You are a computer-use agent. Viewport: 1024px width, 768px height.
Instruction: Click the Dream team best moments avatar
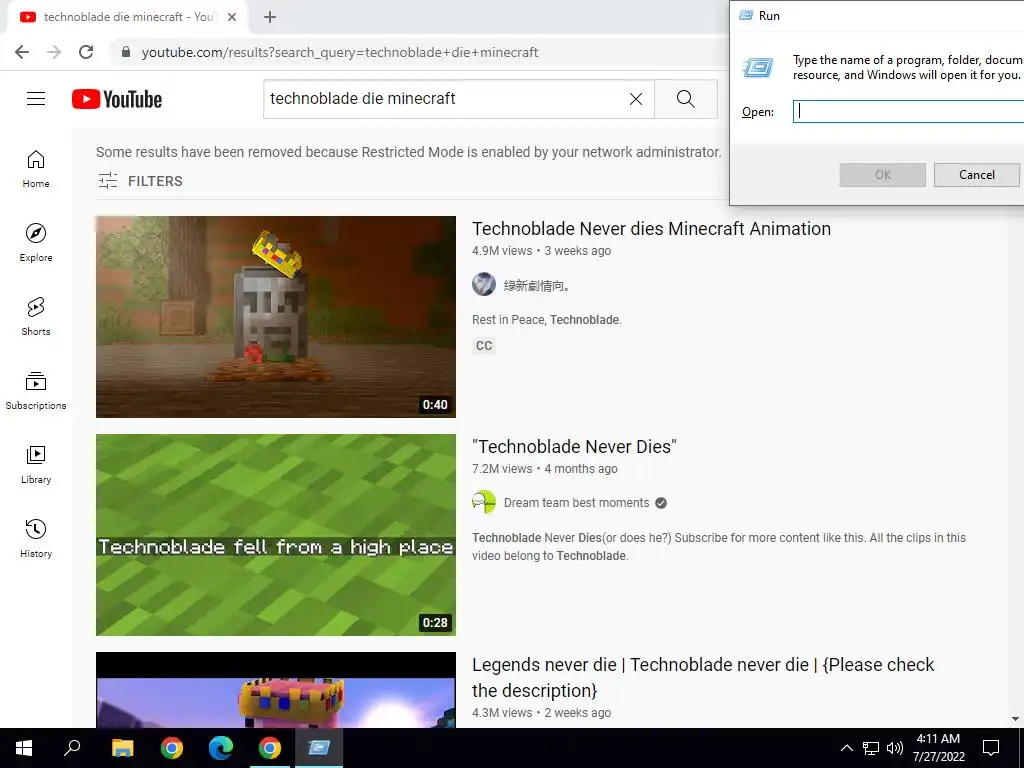[x=484, y=502]
